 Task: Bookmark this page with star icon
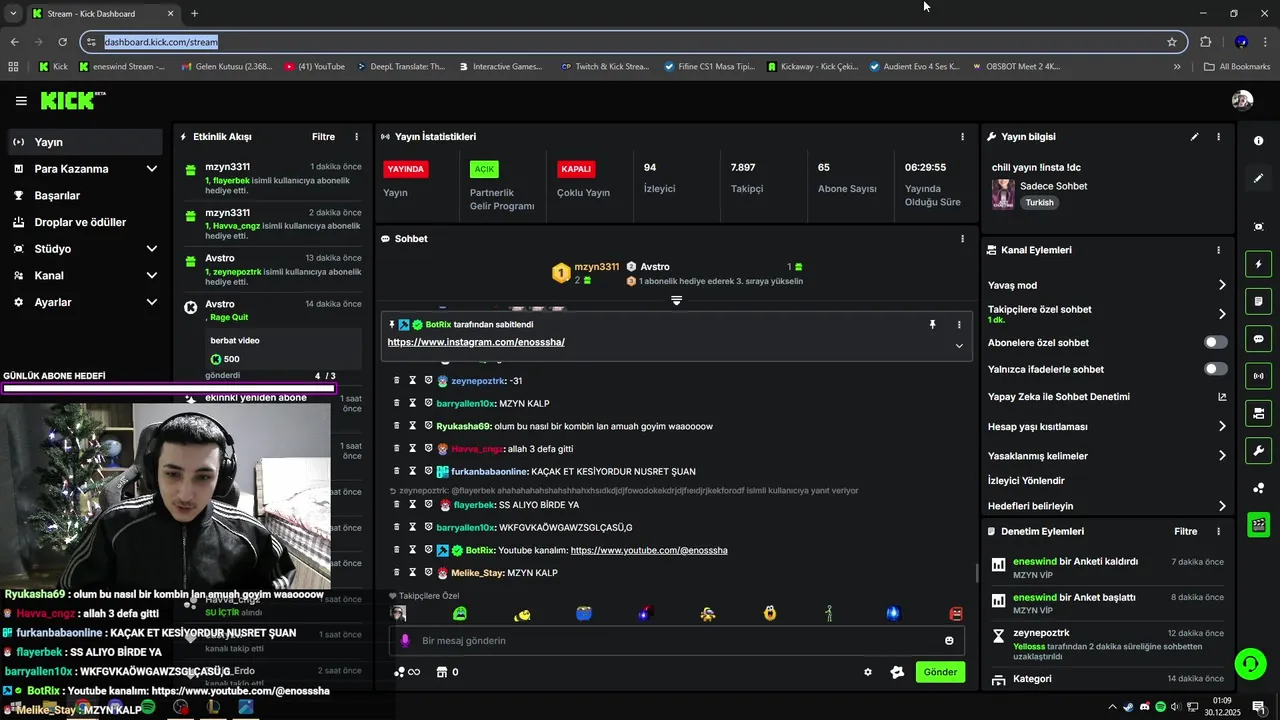1172,42
